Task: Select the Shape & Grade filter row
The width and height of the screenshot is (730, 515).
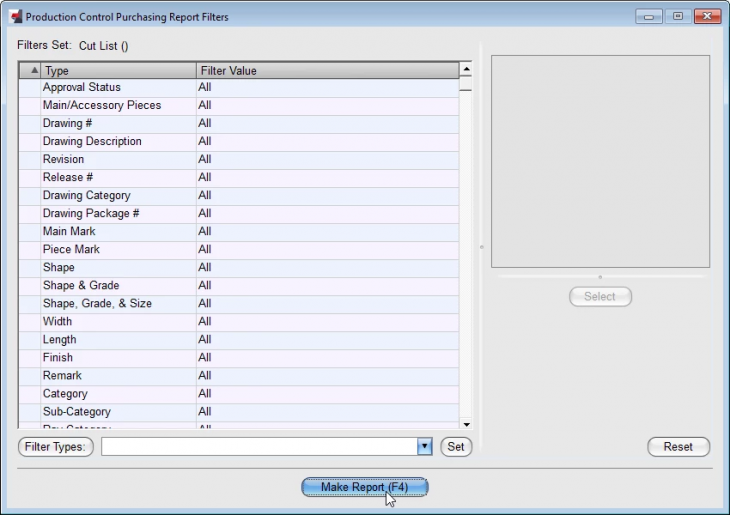Action: (x=239, y=285)
